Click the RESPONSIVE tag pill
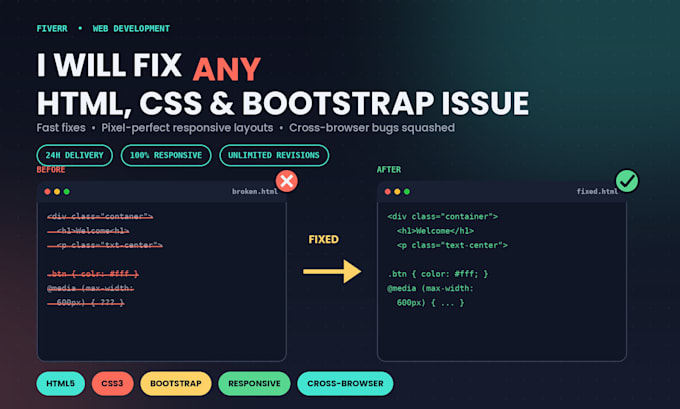Screen dimensions: 680x409 click(x=254, y=383)
